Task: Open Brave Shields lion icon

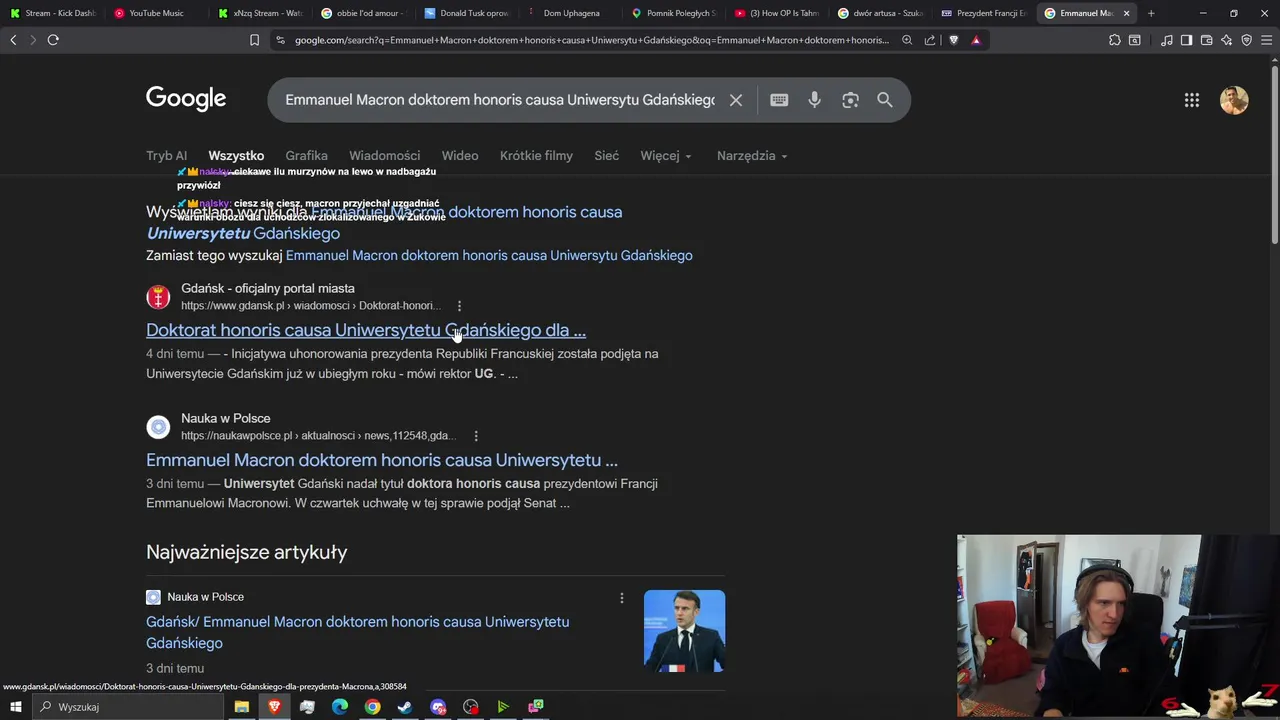Action: [x=953, y=40]
